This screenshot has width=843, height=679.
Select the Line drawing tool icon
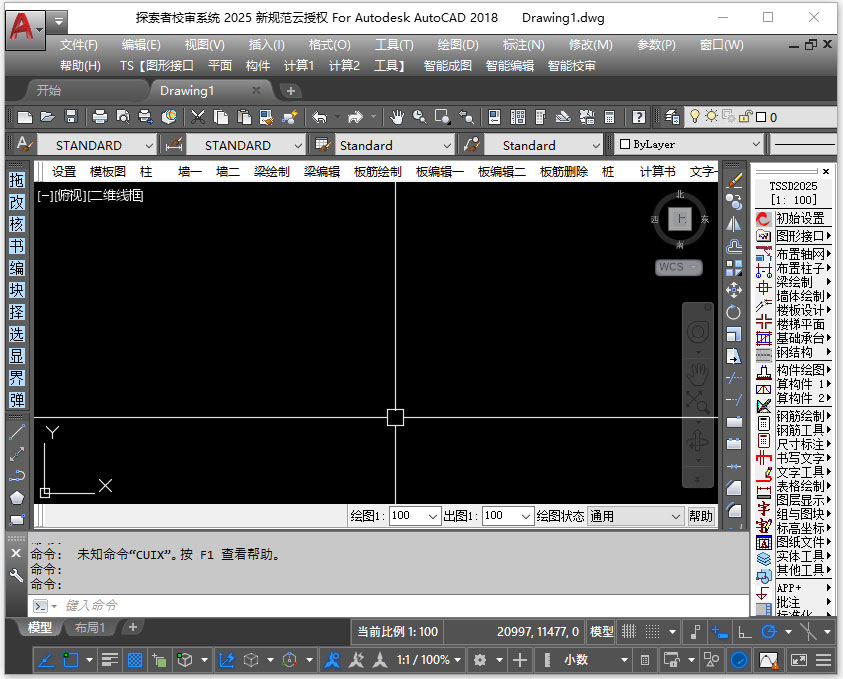tap(17, 431)
